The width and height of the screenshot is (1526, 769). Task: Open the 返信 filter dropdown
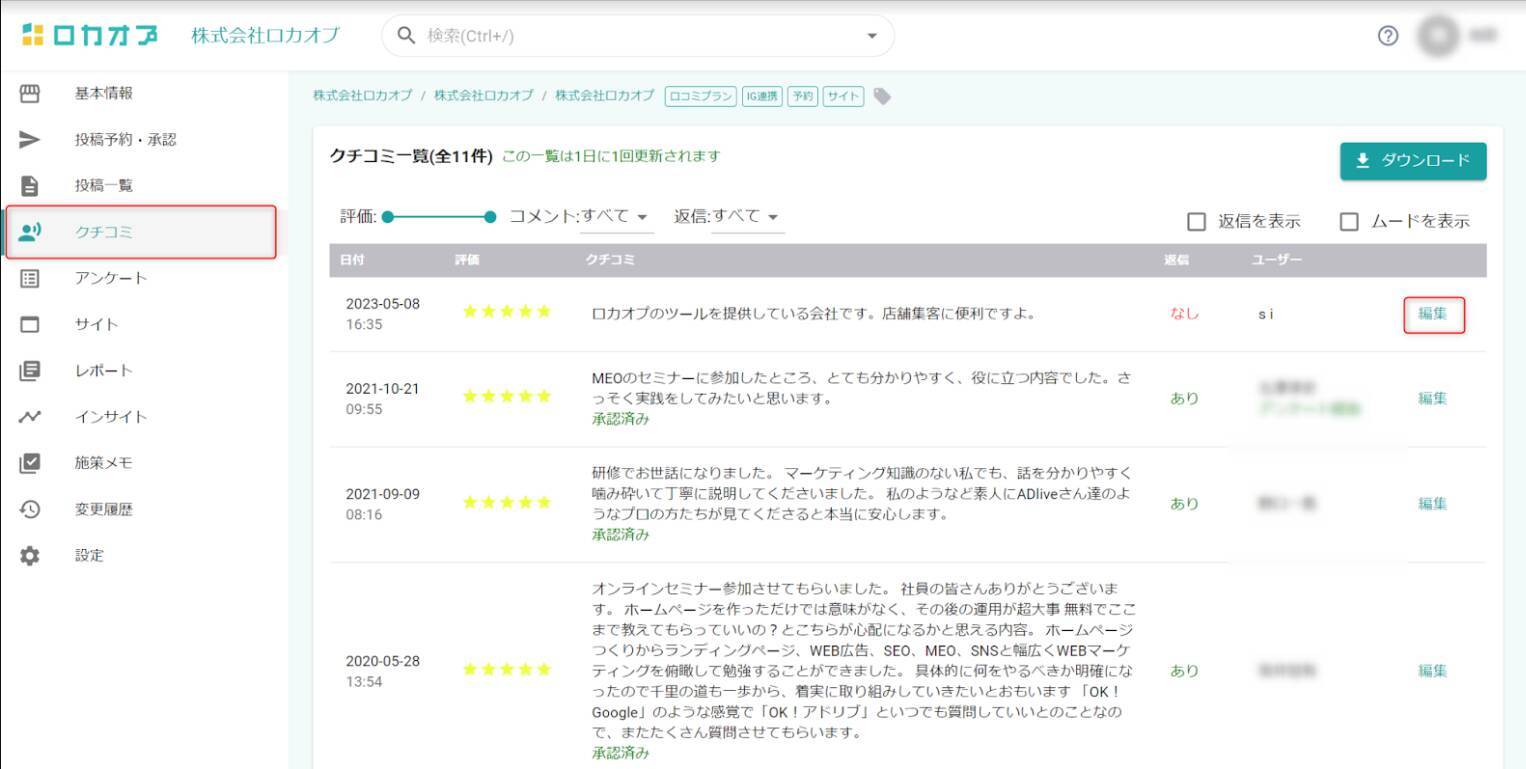click(747, 216)
